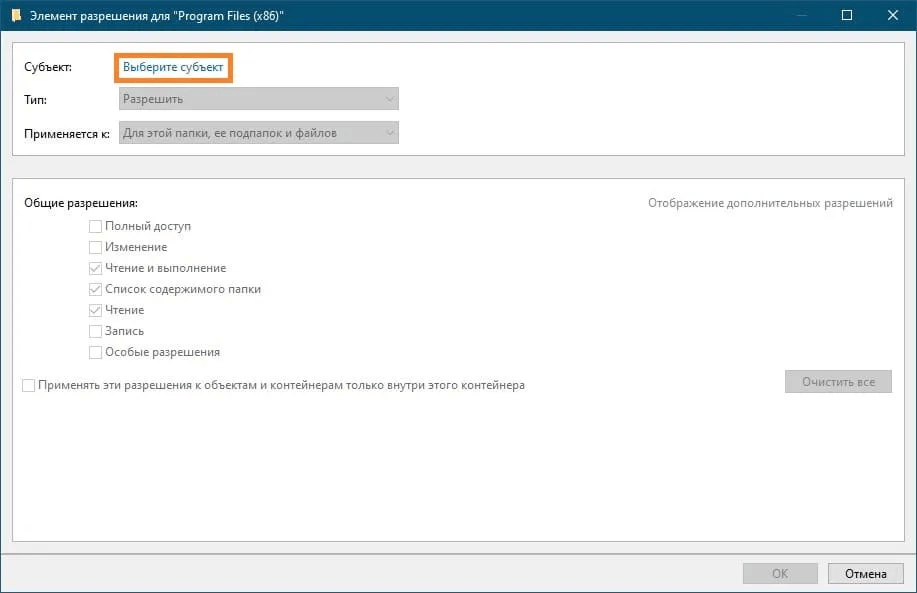
Task: Uncheck "Список содержимого папки" permission
Action: pyautogui.click(x=96, y=289)
